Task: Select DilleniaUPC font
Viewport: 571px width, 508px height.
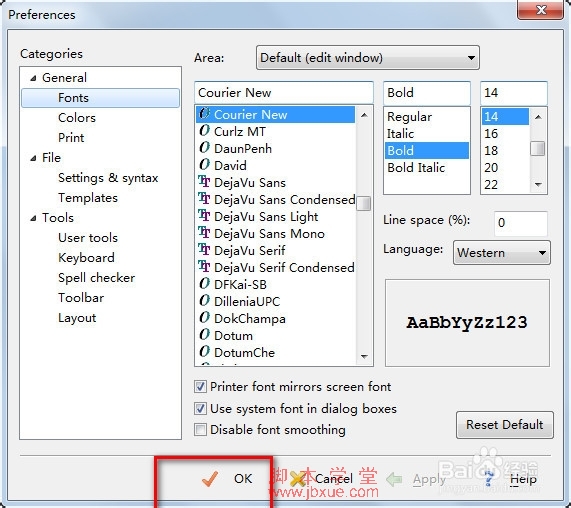Action: (275, 302)
